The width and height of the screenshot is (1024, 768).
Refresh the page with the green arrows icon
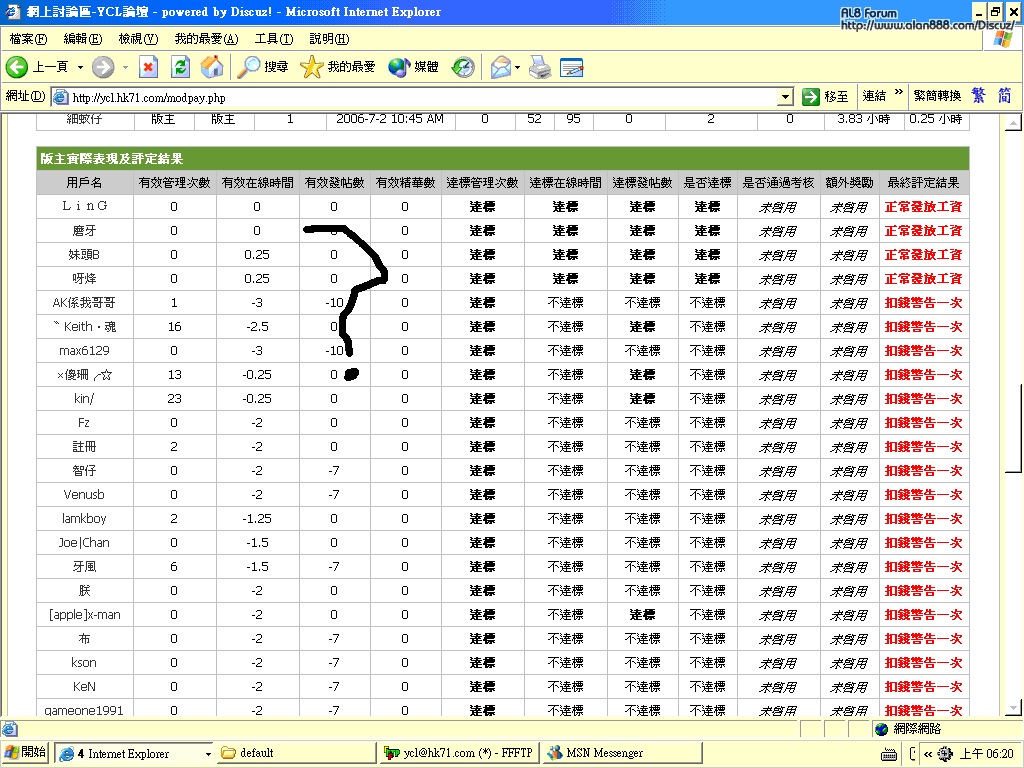coord(180,67)
